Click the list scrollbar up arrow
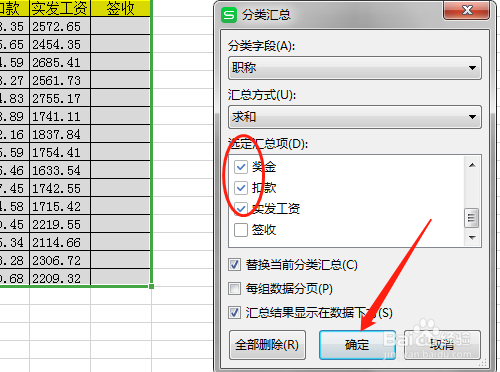Viewport: 500px width, 372px height. pyautogui.click(x=472, y=165)
